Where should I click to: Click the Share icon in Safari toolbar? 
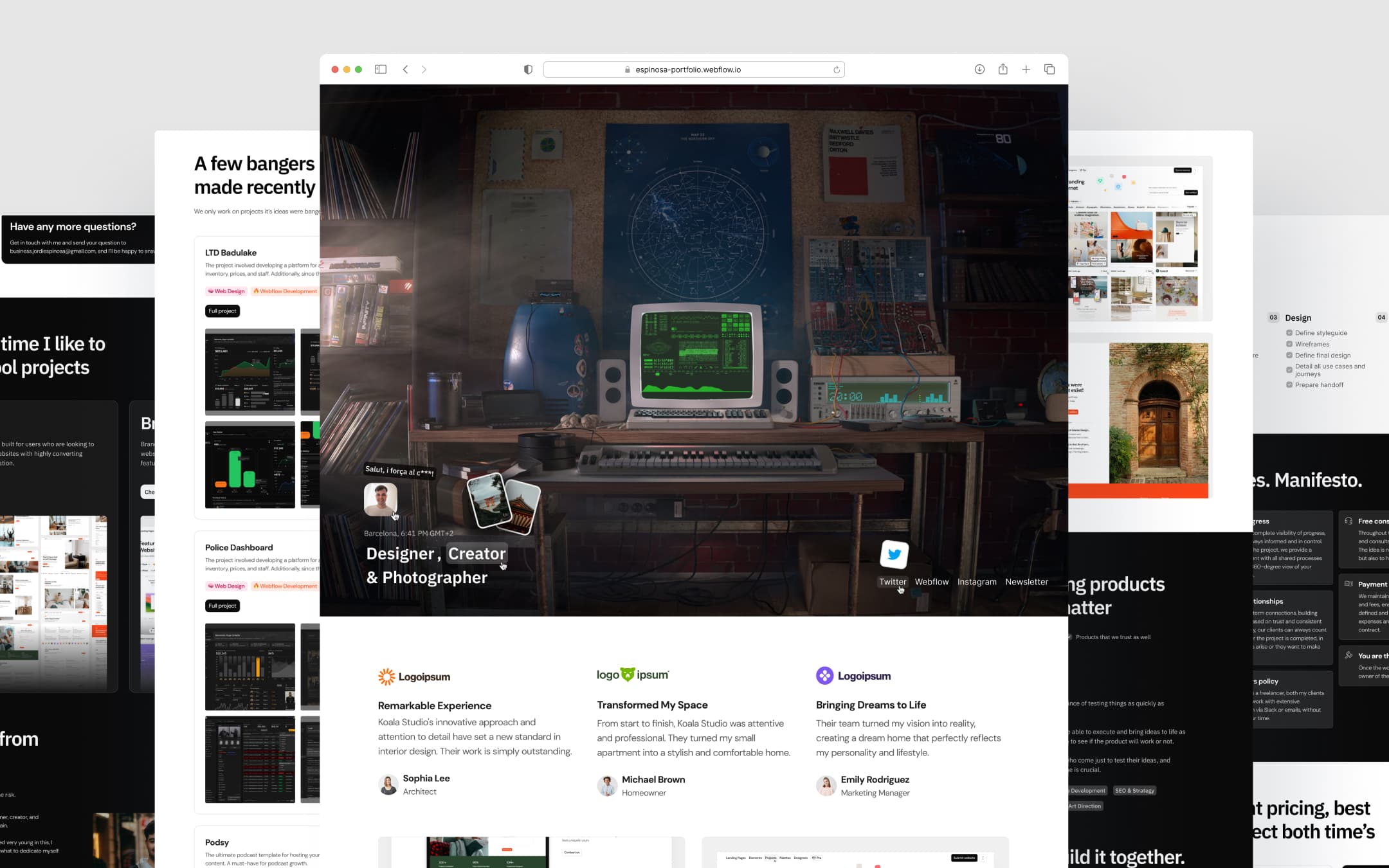[1003, 69]
